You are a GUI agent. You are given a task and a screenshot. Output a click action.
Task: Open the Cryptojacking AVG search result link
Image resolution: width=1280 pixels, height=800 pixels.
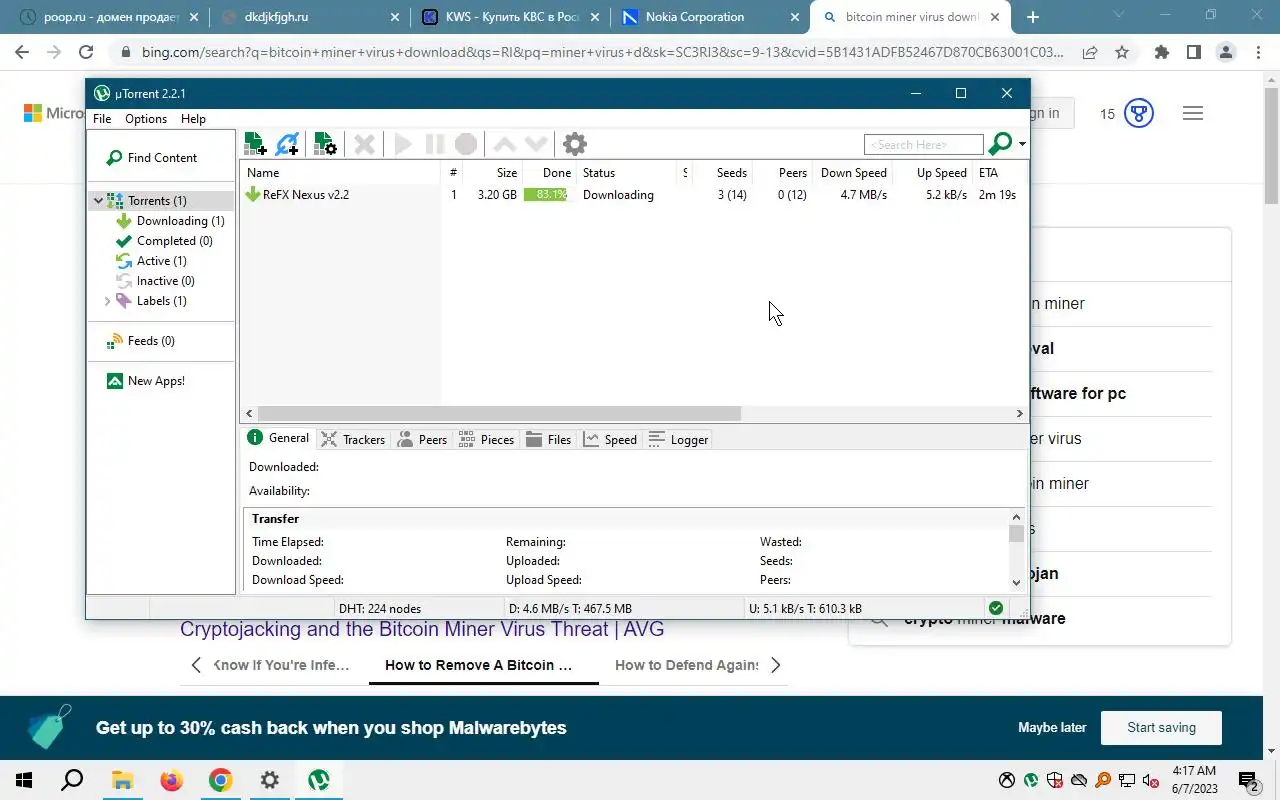[x=422, y=629]
